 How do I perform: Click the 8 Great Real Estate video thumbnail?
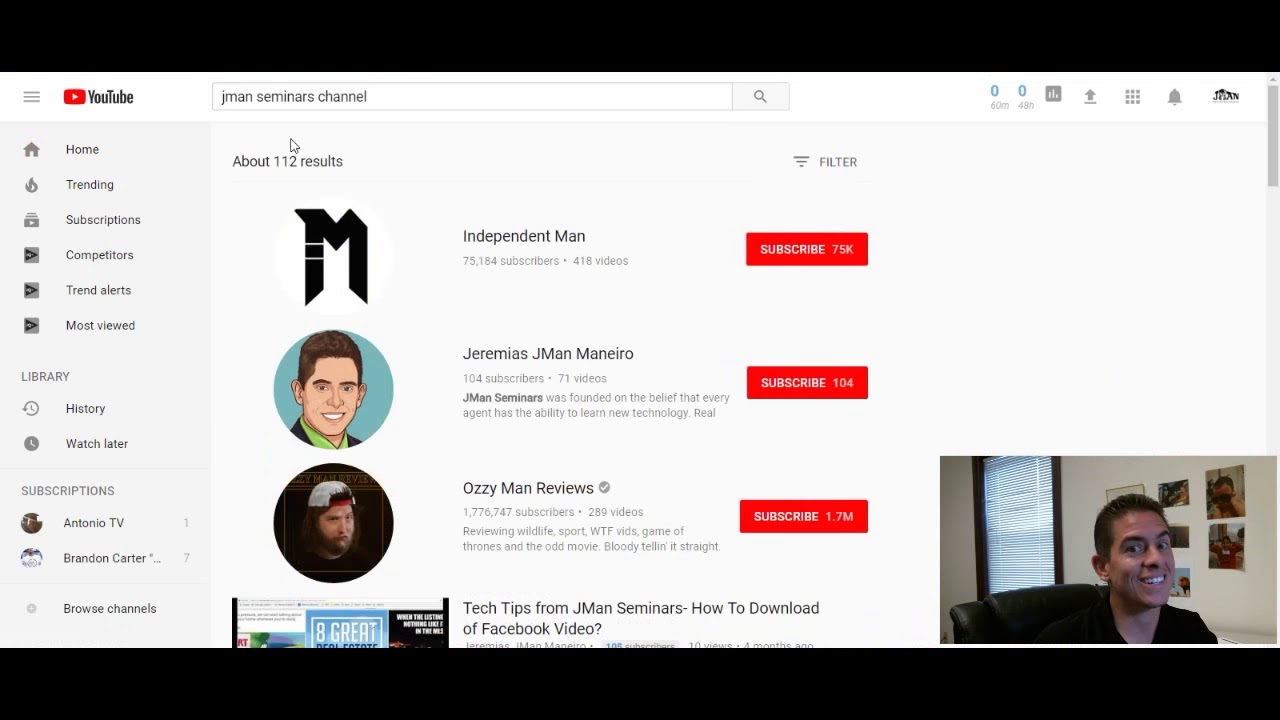pos(340,623)
